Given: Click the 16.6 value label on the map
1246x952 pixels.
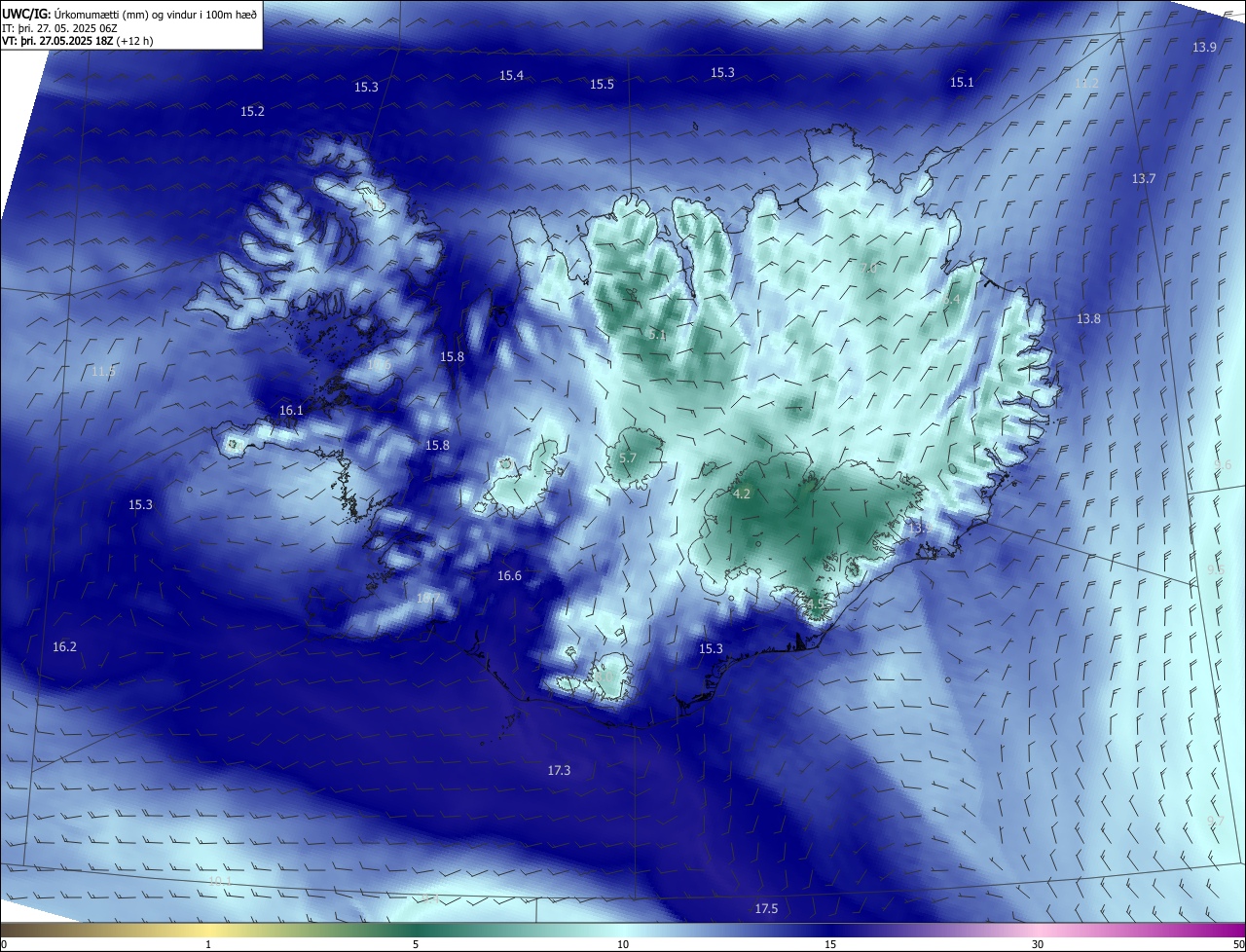Looking at the screenshot, I should [509, 576].
